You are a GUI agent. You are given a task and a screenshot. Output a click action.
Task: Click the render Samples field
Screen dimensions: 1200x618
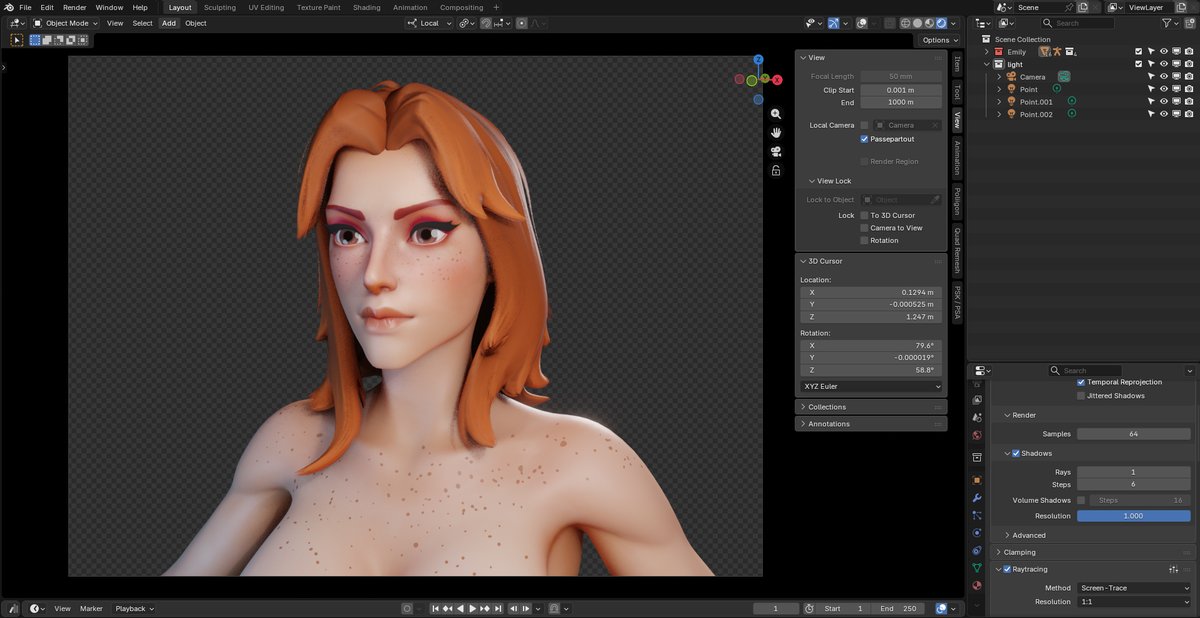(x=1133, y=434)
